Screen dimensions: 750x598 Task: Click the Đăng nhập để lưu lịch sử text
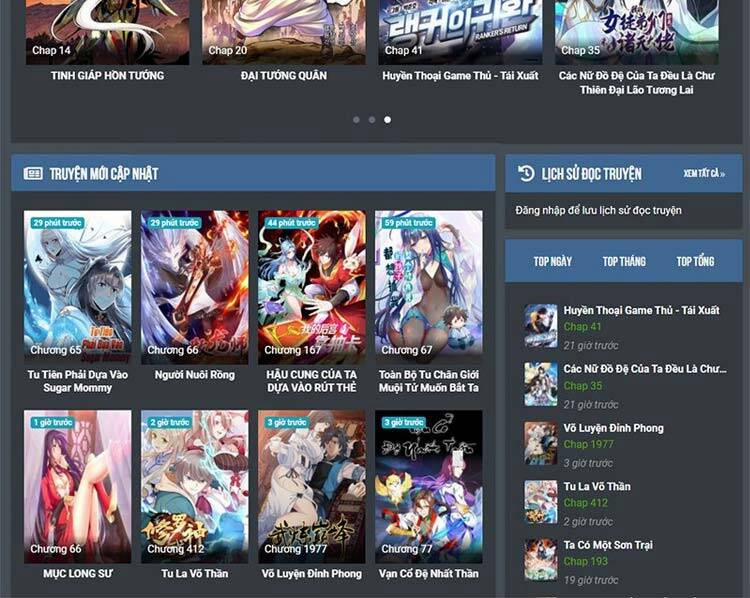pos(598,210)
